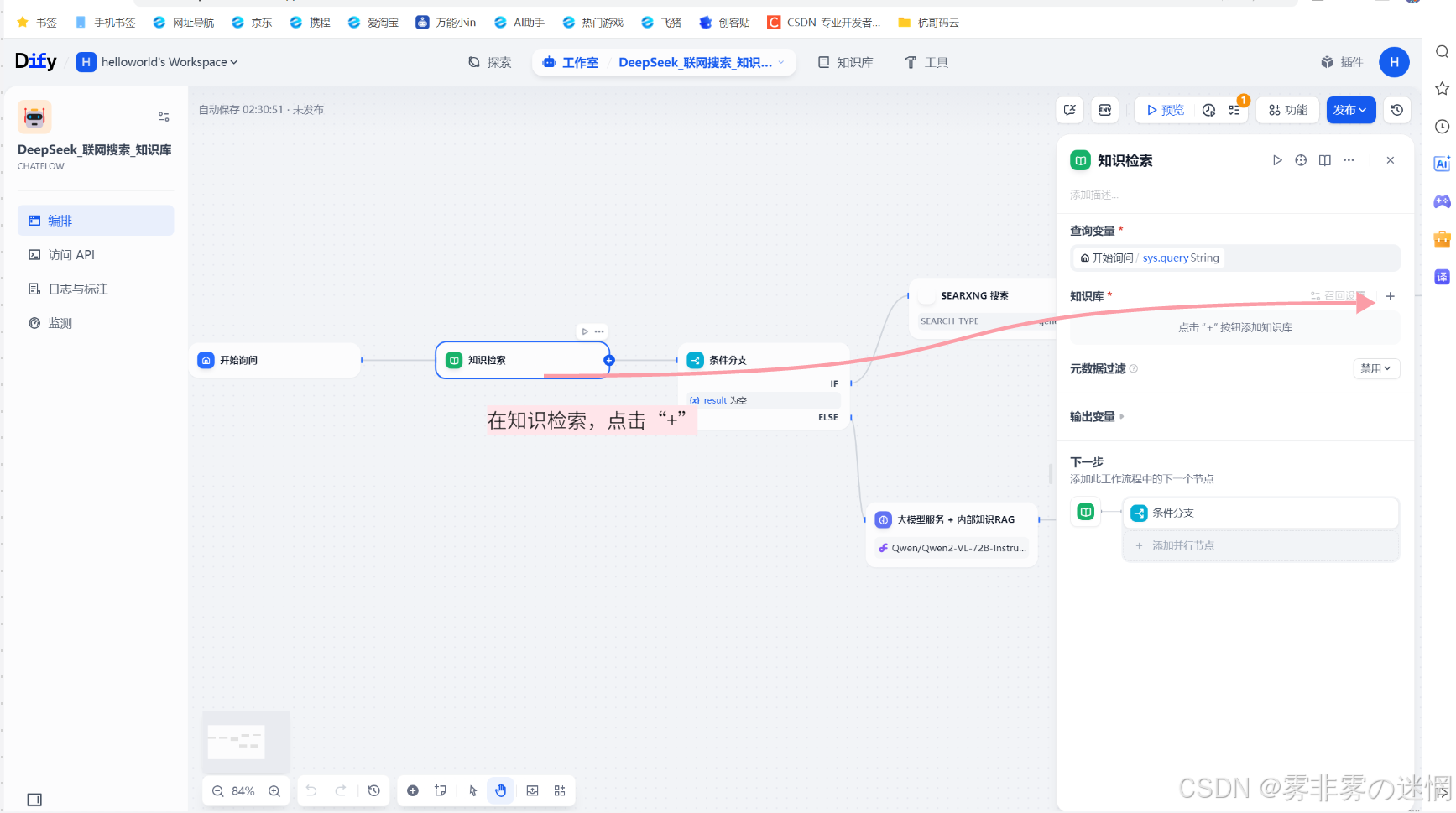Add a knowledge base with the plus icon

click(1391, 296)
